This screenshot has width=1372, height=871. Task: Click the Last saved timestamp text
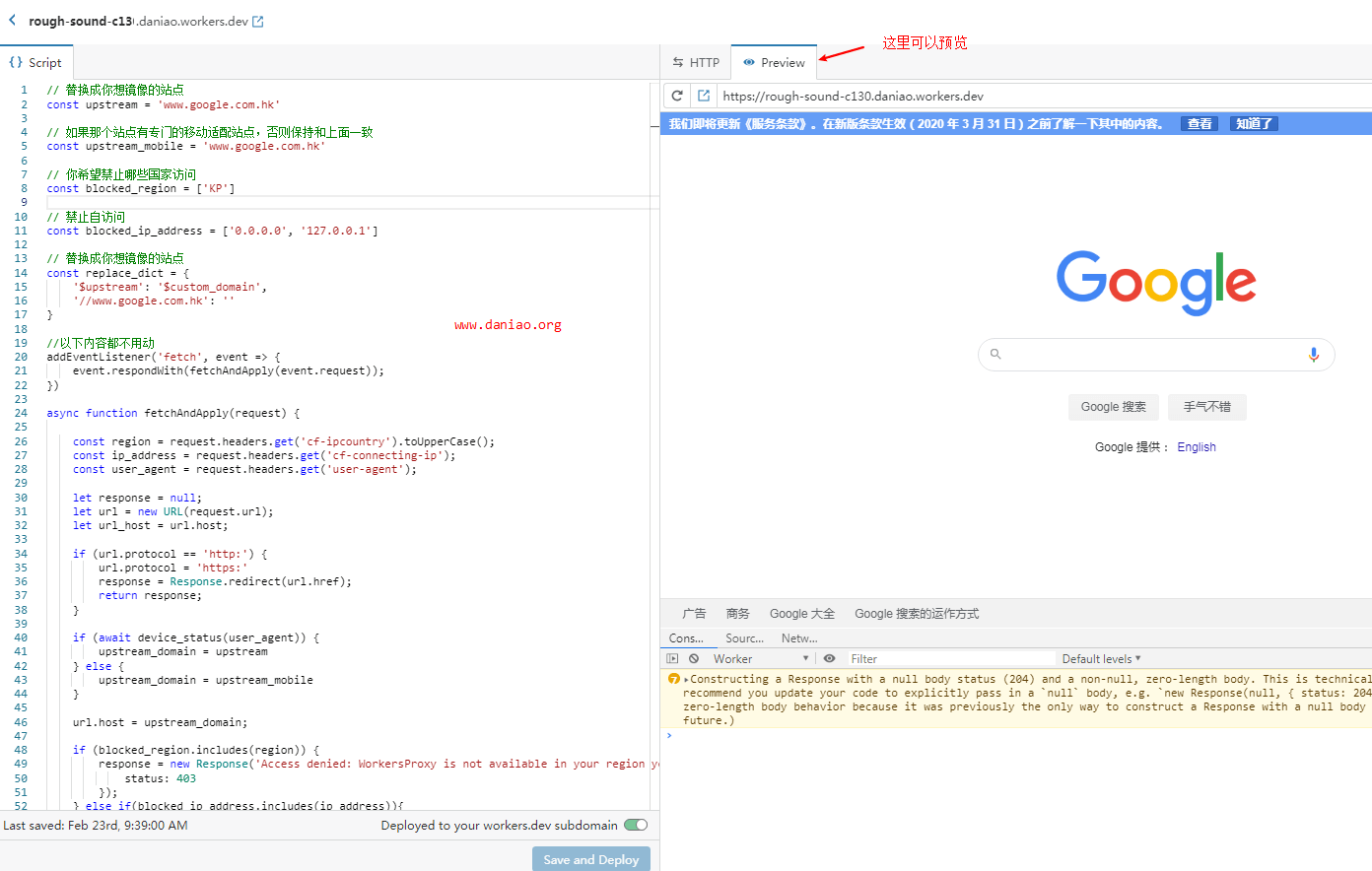click(x=96, y=826)
